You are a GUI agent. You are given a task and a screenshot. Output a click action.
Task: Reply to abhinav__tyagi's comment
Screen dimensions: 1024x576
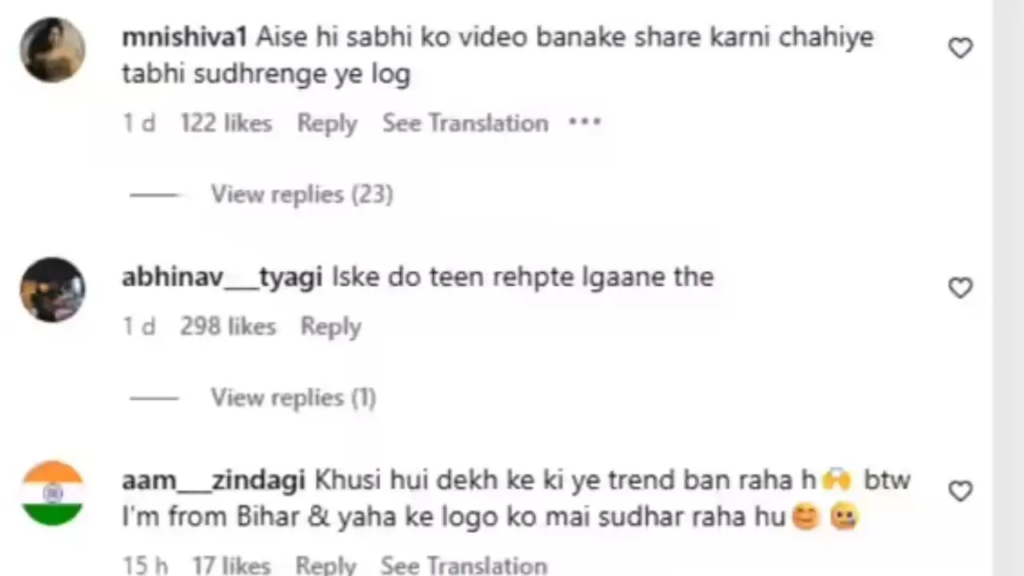point(330,327)
